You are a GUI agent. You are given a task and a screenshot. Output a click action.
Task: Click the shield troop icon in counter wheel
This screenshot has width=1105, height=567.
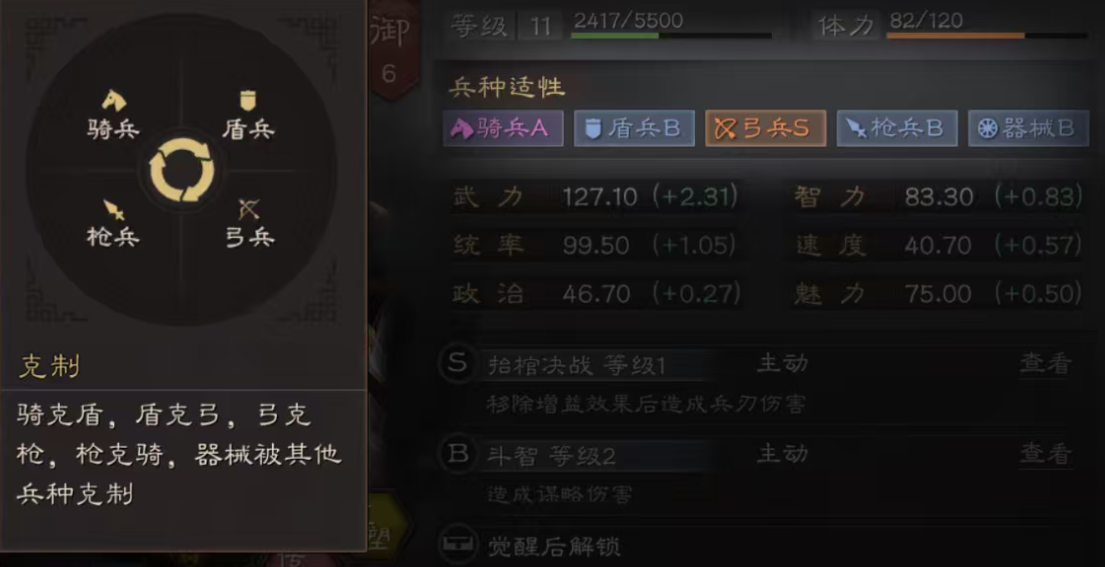click(x=247, y=101)
